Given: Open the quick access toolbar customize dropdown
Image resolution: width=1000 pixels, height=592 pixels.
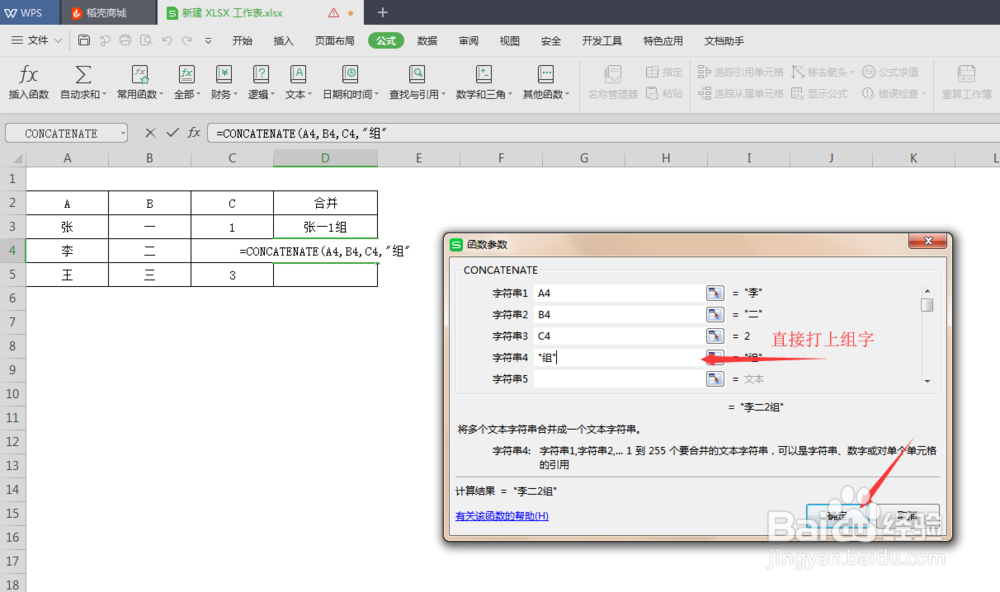Looking at the screenshot, I should [209, 40].
